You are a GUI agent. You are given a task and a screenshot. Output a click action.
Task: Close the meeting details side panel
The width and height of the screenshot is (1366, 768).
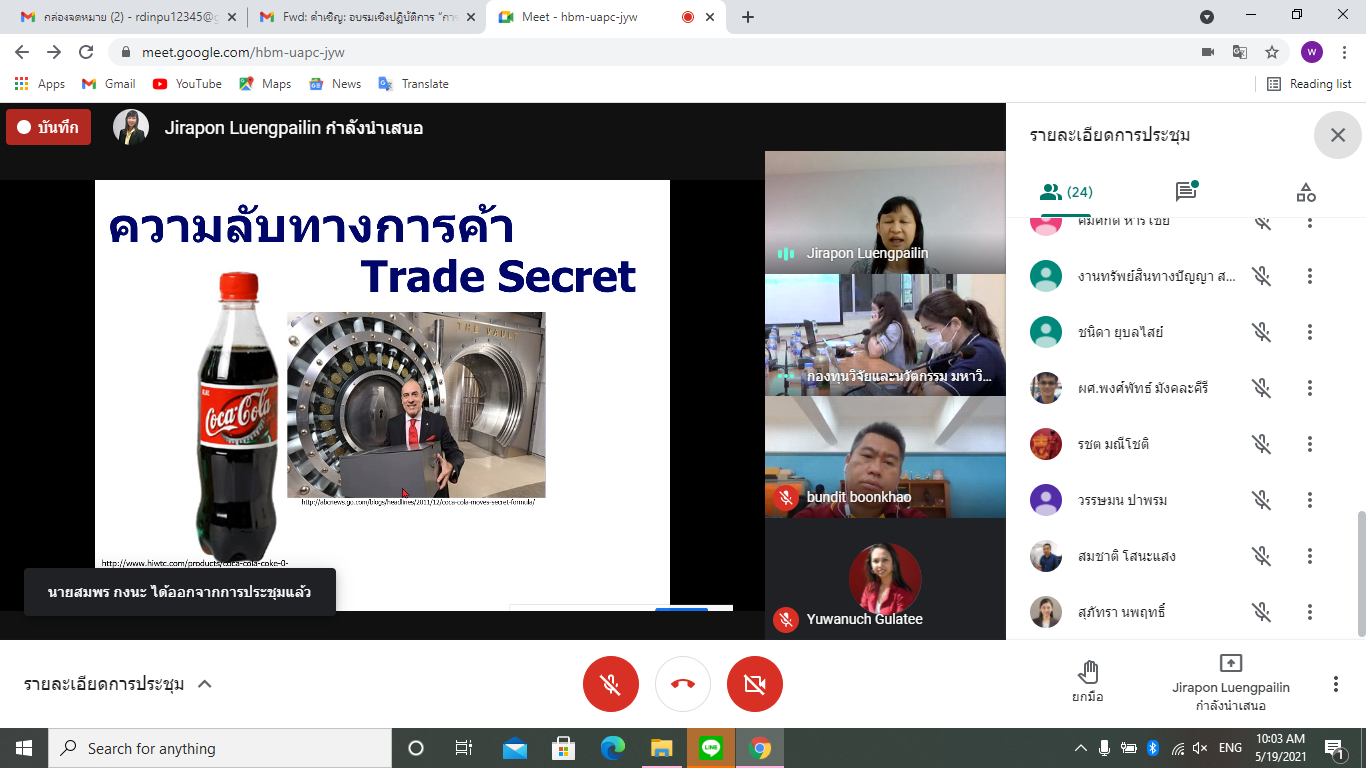pyautogui.click(x=1338, y=135)
